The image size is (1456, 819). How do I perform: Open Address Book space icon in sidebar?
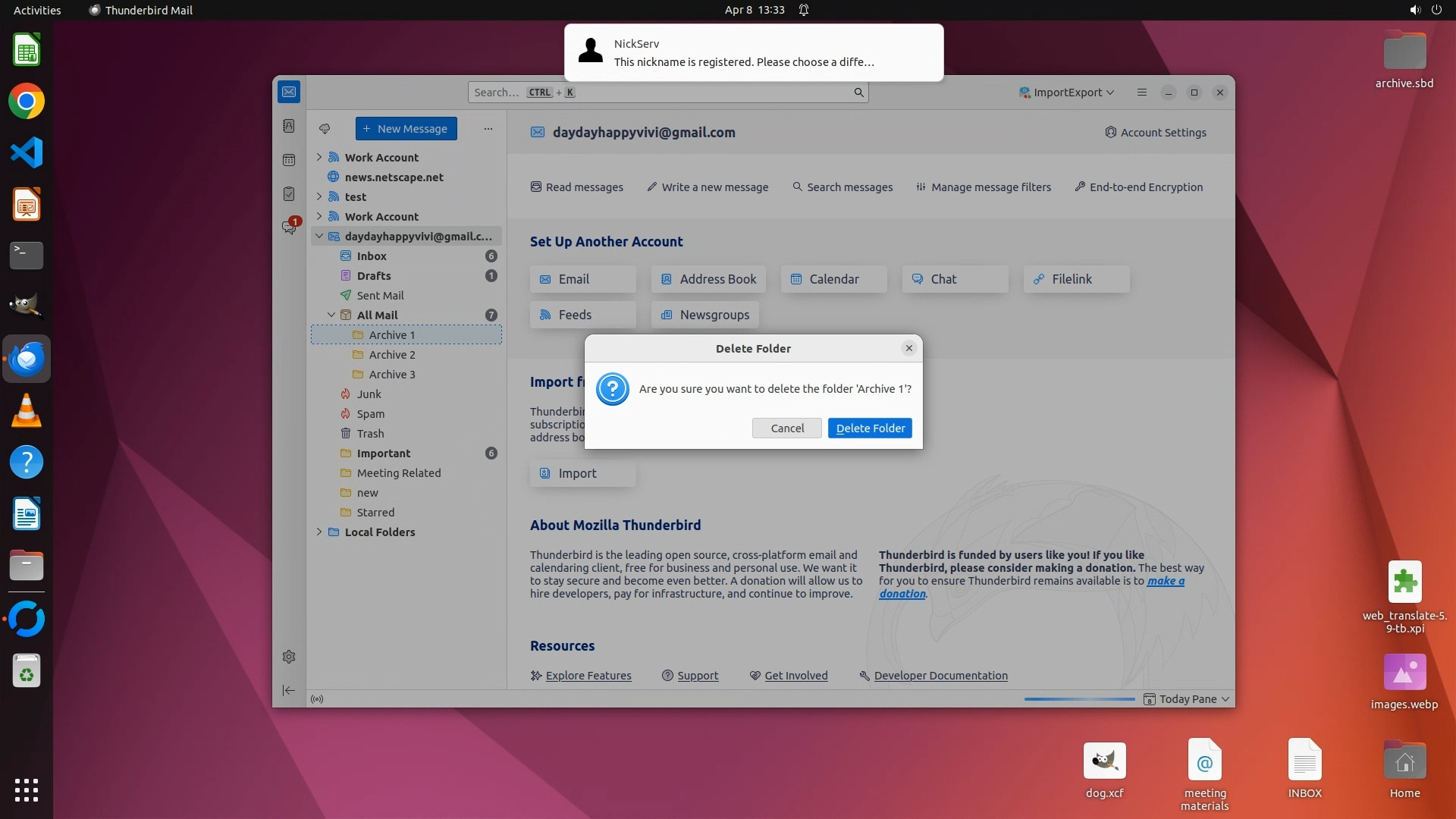[x=289, y=126]
